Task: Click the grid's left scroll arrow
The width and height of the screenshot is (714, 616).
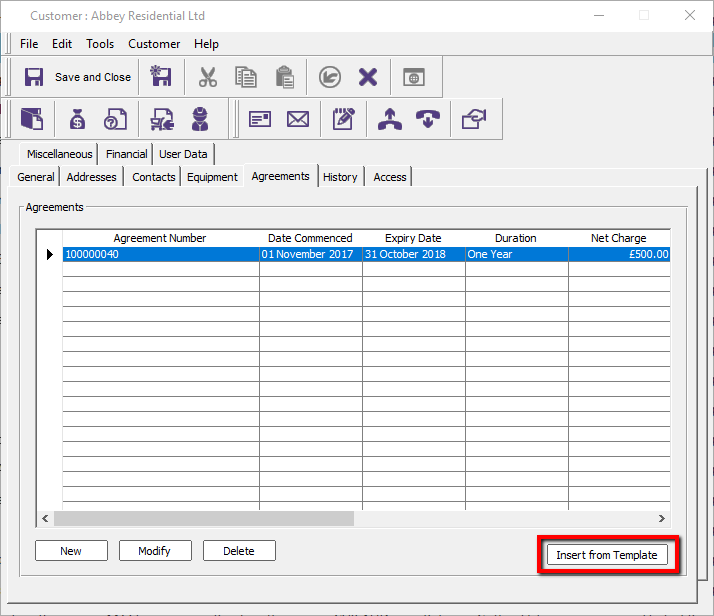Action: click(x=45, y=519)
